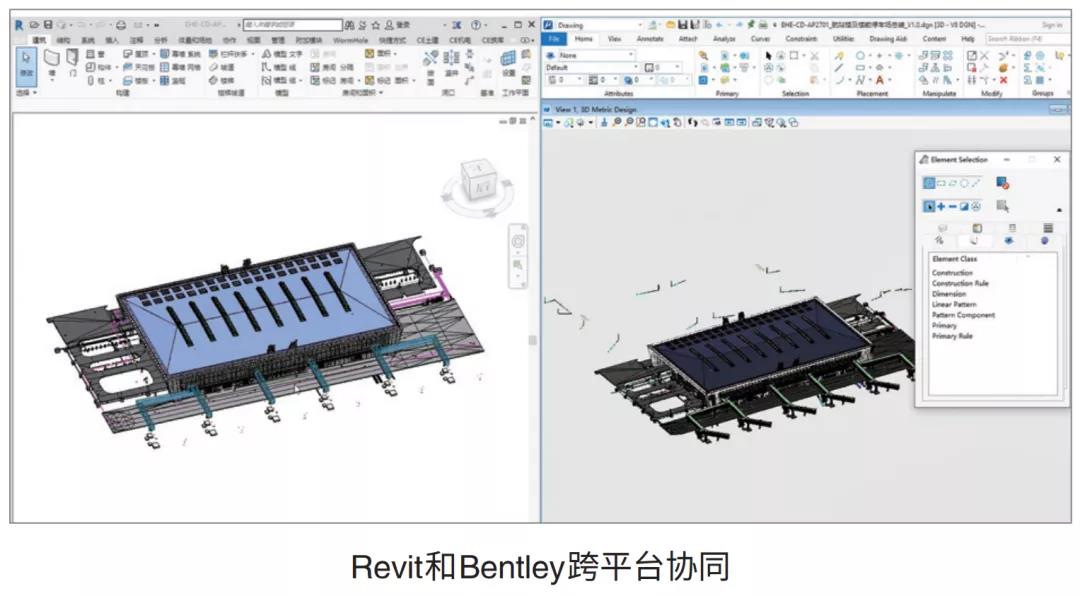Click the Revit ViewCube in the 3D view
The image size is (1080, 596).
(479, 181)
